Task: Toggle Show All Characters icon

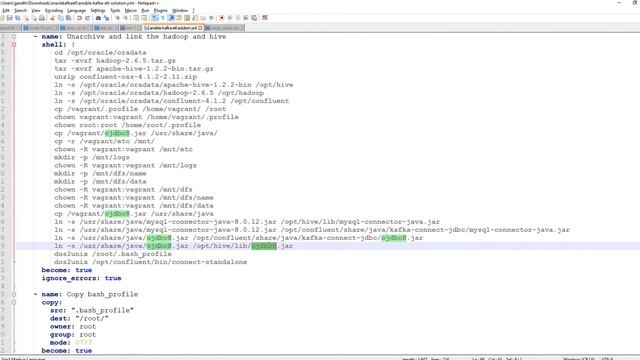Action: pos(163,18)
